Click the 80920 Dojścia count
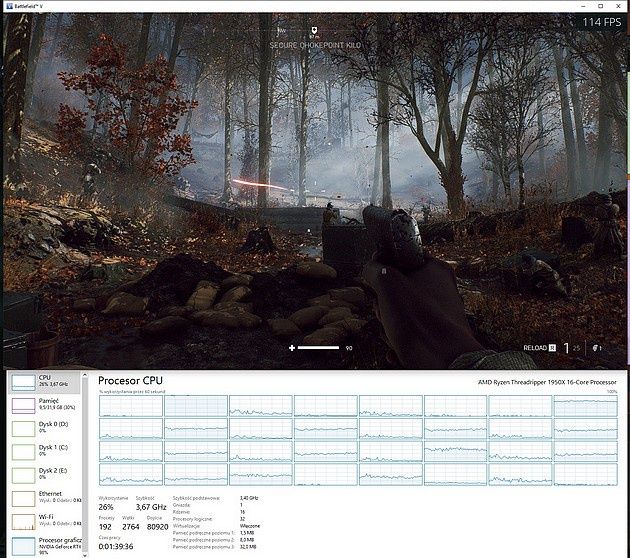This screenshot has width=630, height=558. pos(158,527)
